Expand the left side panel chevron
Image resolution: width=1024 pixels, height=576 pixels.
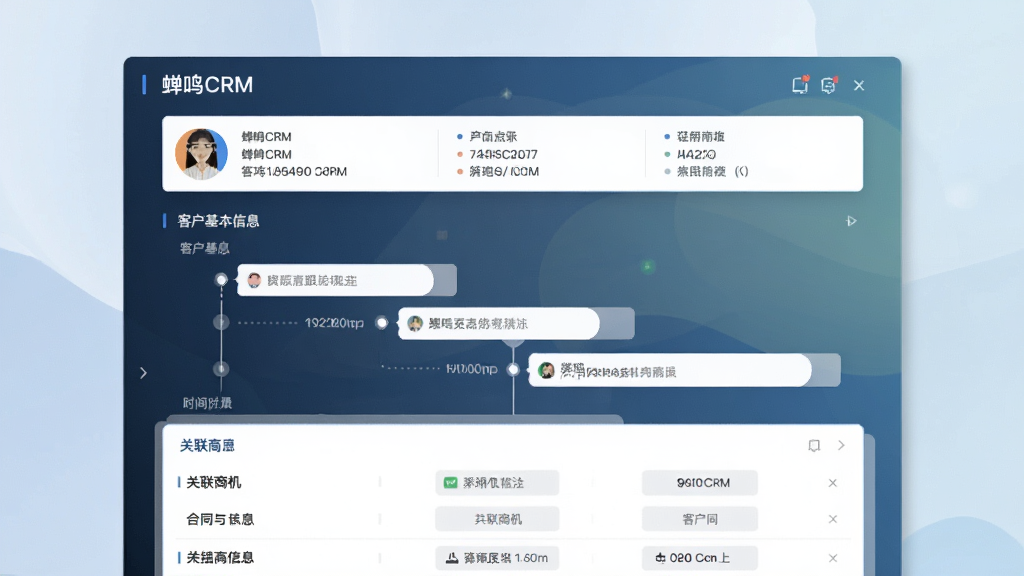coord(144,373)
